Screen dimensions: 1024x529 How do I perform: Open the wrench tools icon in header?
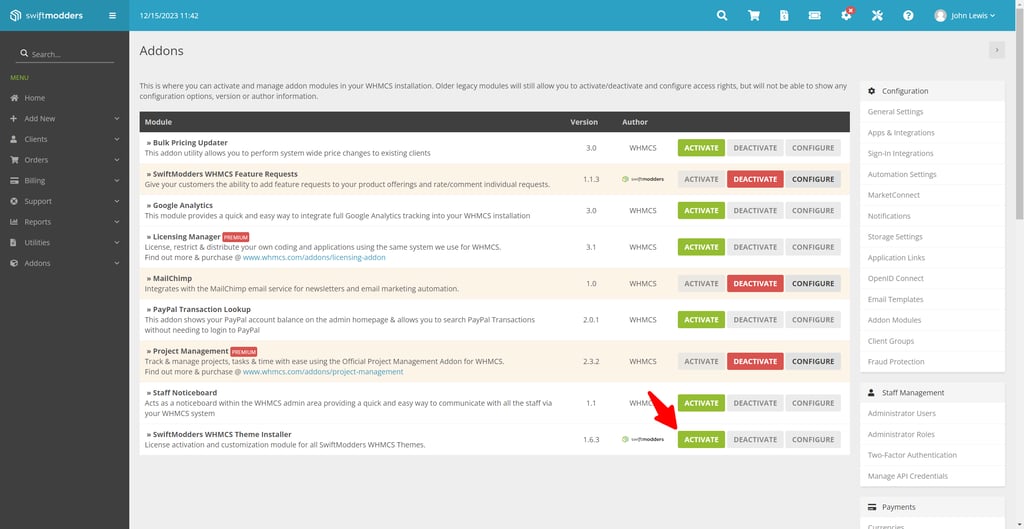pyautogui.click(x=877, y=16)
